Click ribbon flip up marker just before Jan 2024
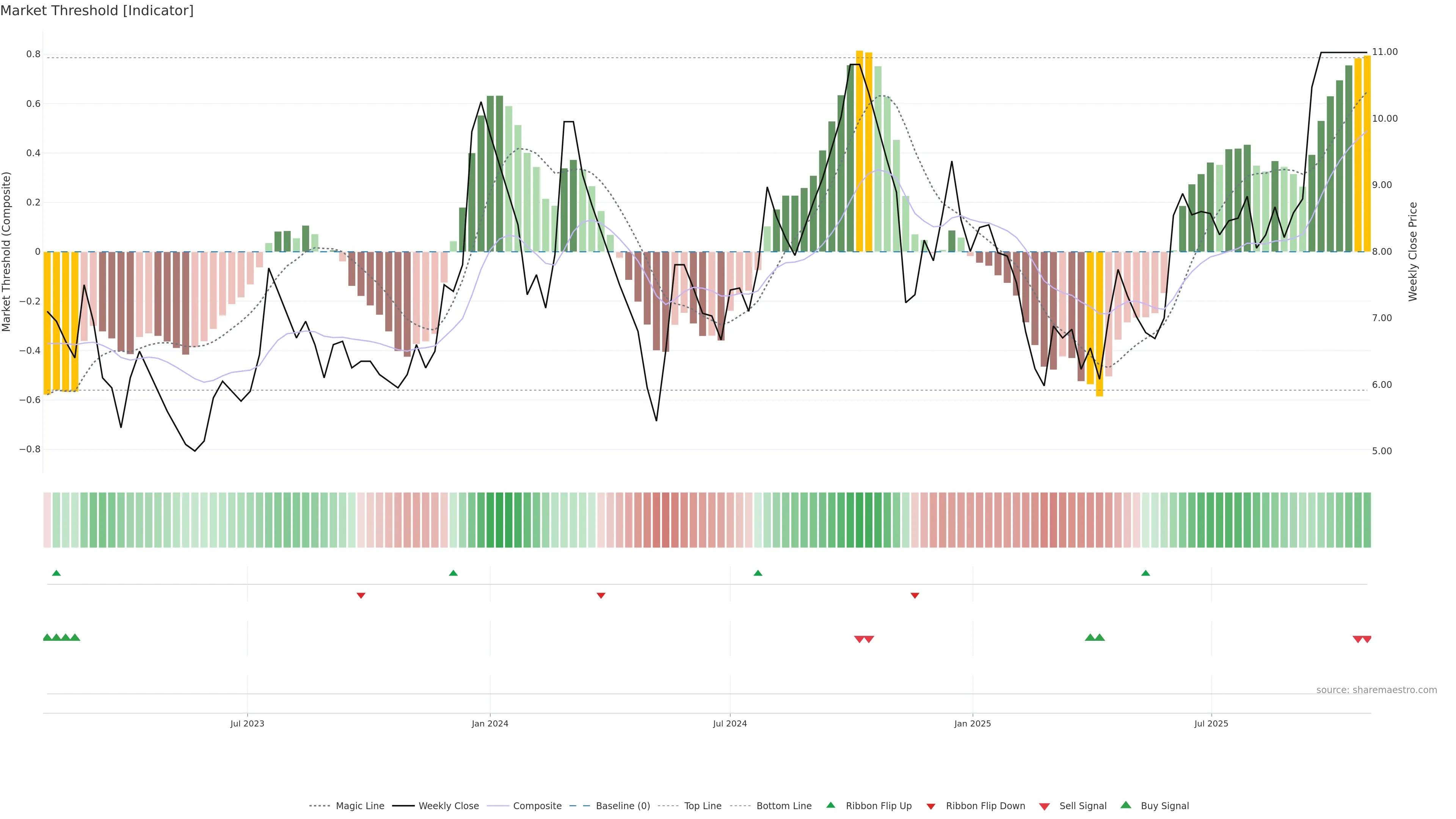 [x=453, y=573]
